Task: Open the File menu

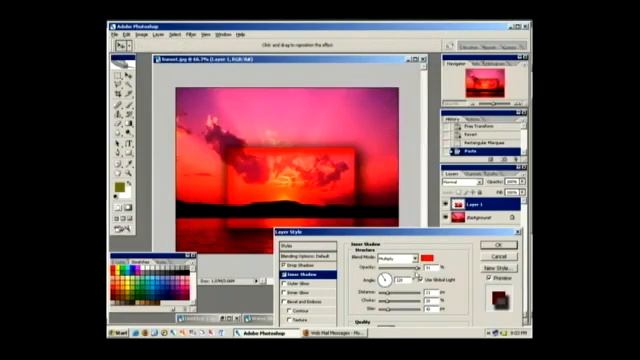Action: click(x=115, y=35)
